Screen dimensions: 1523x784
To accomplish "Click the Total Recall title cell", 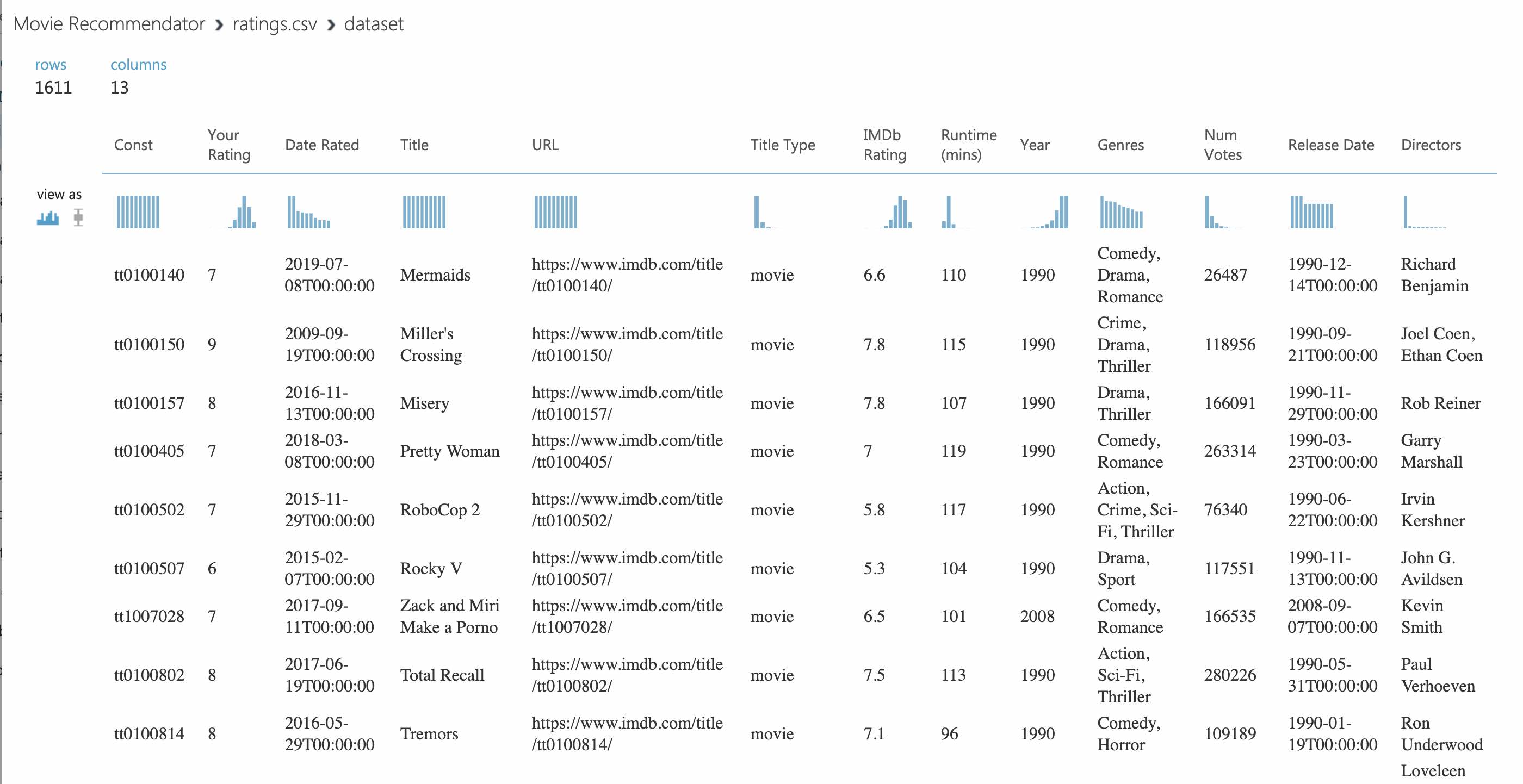I will point(442,675).
